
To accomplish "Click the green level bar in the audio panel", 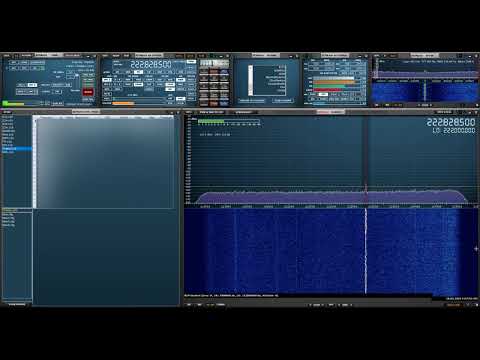I will coord(329,86).
